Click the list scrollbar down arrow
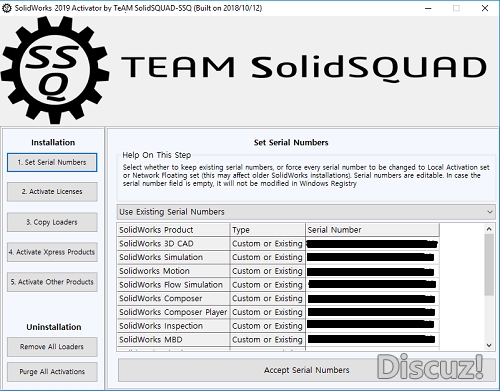 click(x=489, y=345)
